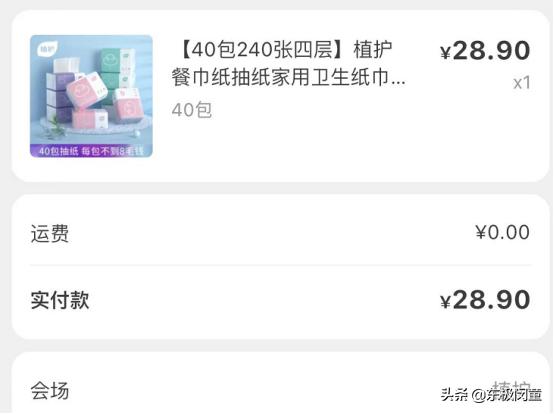
Task: Select the 实付款 row label
Action: [x=60, y=300]
